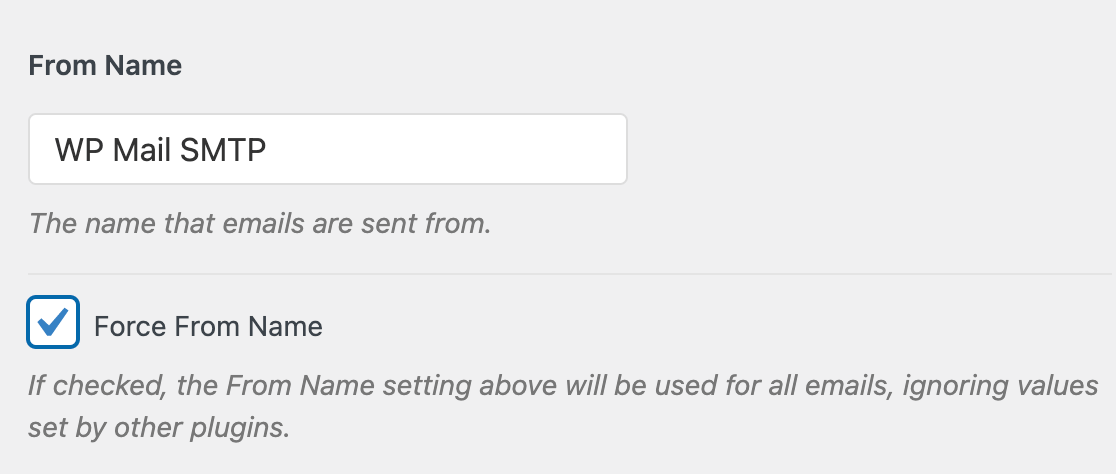Click empty area of From Name input

click(x=448, y=149)
